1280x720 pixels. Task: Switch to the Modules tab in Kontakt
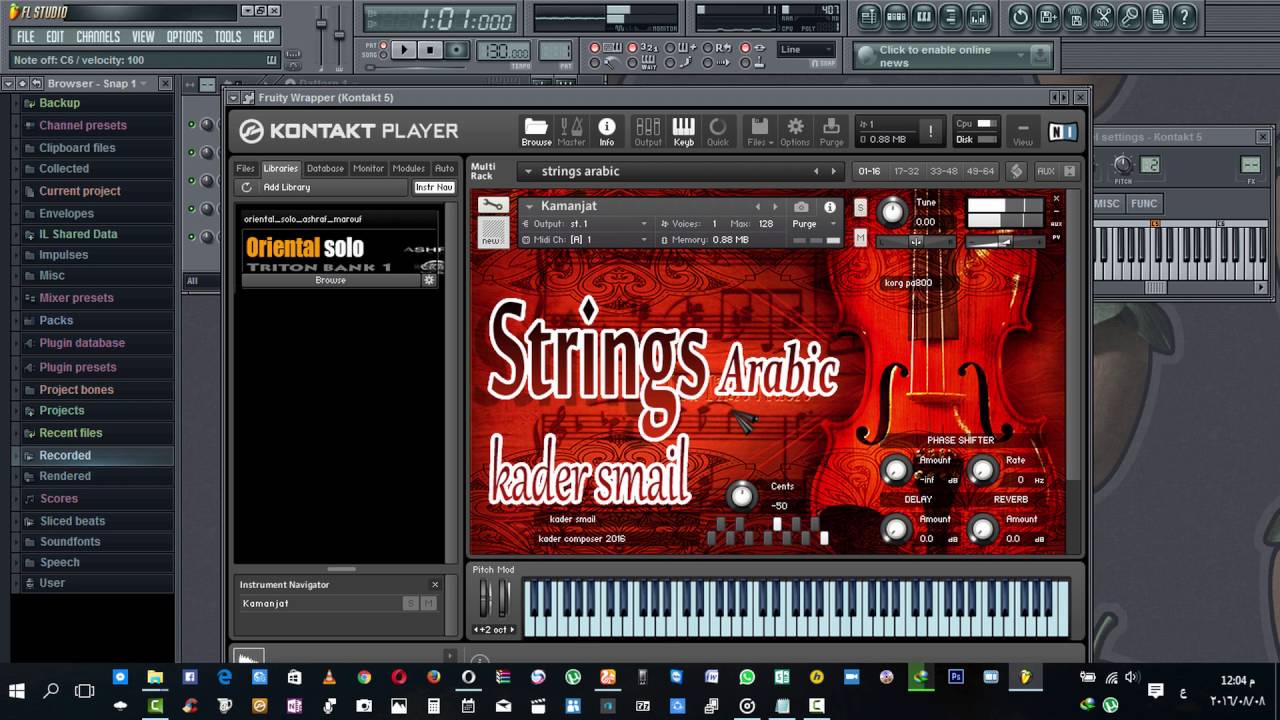click(409, 168)
